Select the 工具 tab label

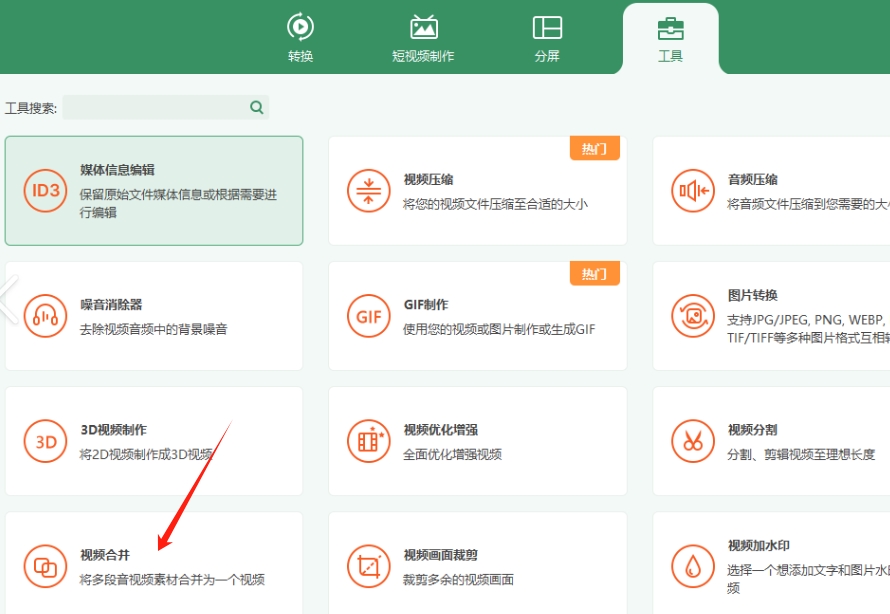670,56
